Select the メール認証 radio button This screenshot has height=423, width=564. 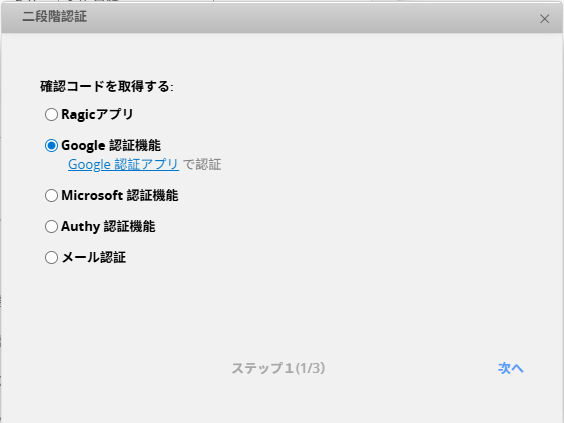click(x=51, y=258)
